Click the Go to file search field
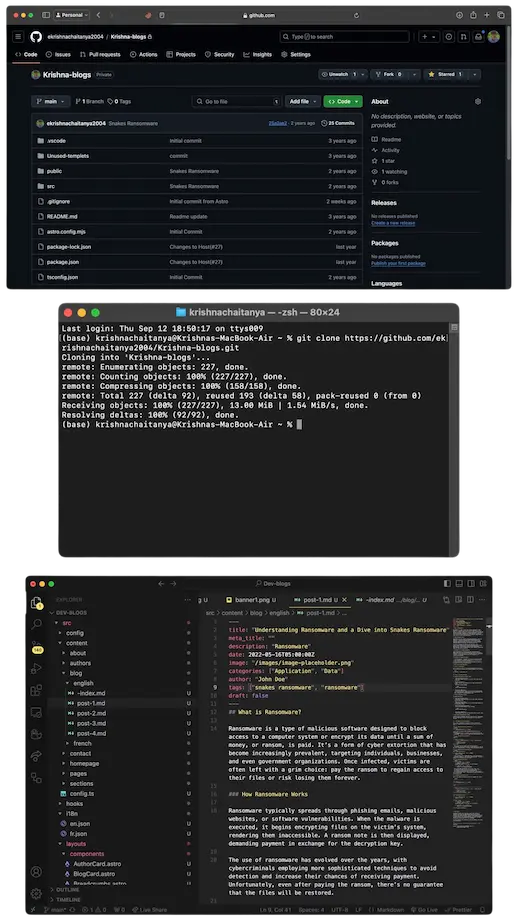520x922 pixels. pyautogui.click(x=236, y=101)
